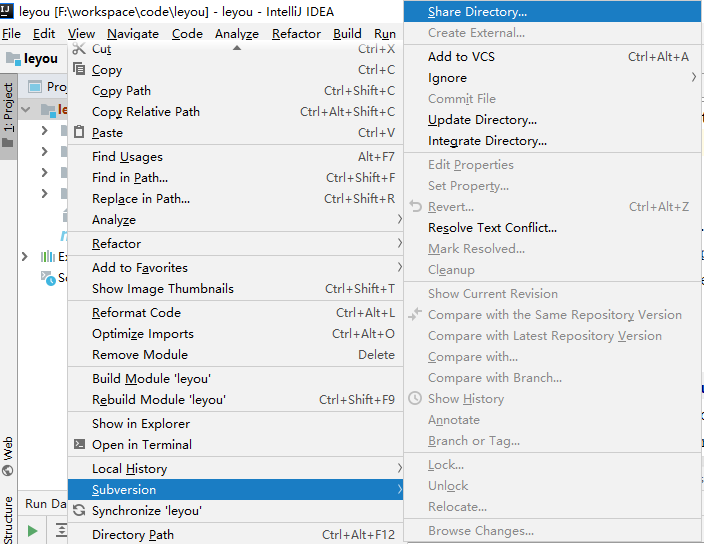Screen dimensions: 704x544
Task: Choose Add to VCS option
Action: coord(461,57)
